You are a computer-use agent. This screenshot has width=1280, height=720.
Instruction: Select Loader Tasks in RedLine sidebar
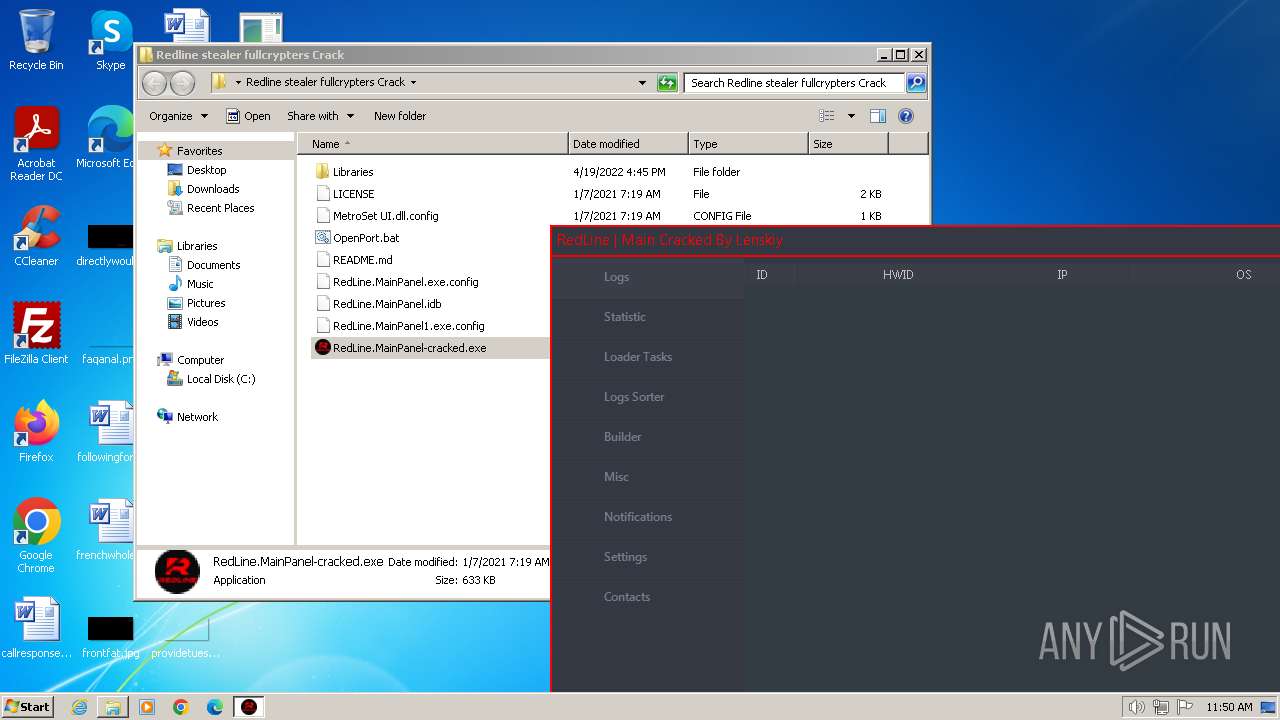tap(637, 357)
